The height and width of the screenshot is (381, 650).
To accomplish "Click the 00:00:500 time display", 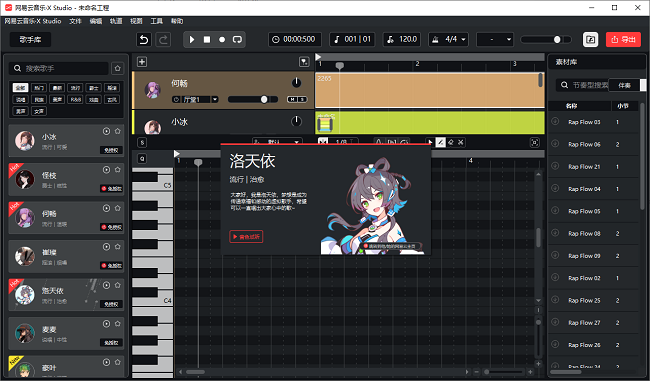I will [x=294, y=39].
